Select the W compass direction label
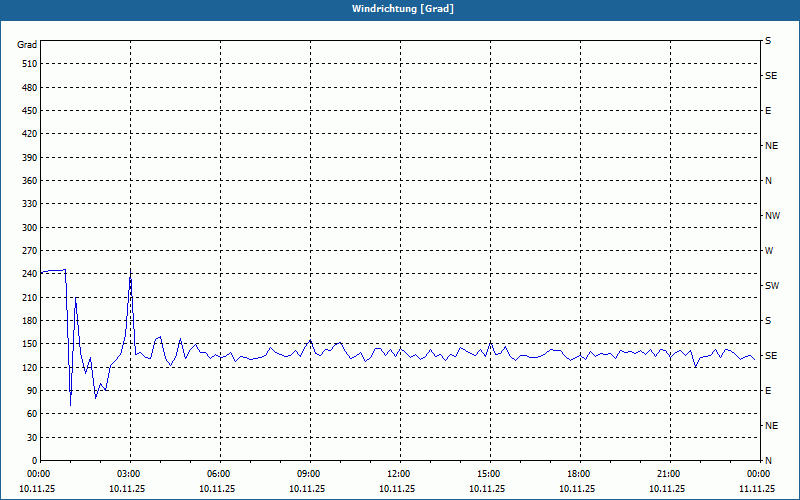 (x=769, y=251)
